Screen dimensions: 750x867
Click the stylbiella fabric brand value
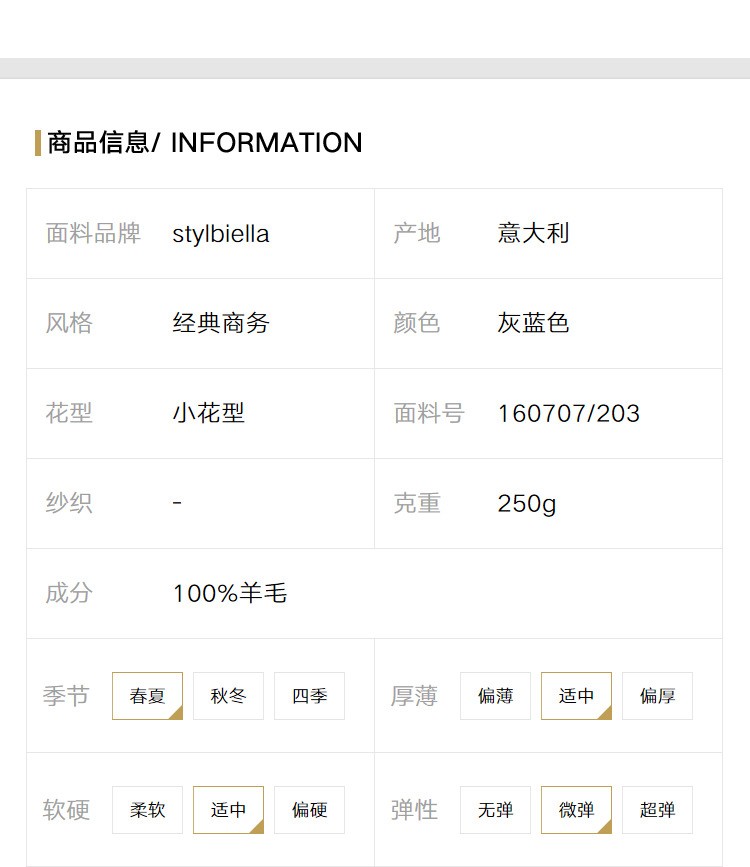[221, 234]
